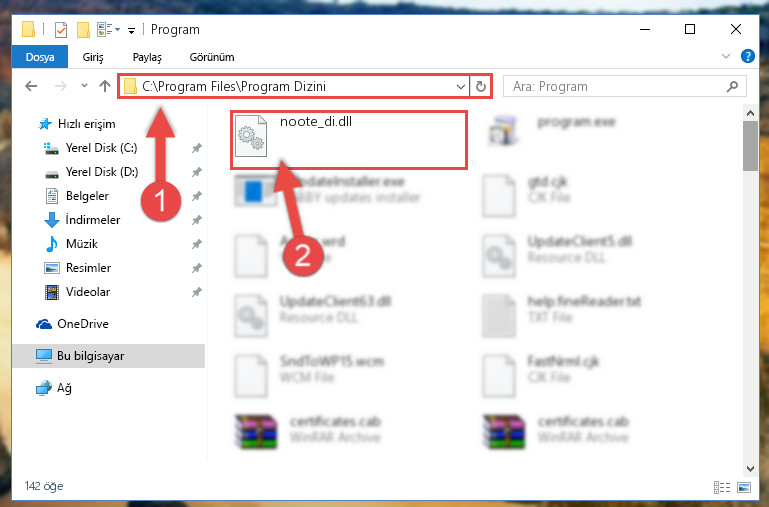
Task: Open the Paylaş ribbon tab
Action: click(x=147, y=57)
